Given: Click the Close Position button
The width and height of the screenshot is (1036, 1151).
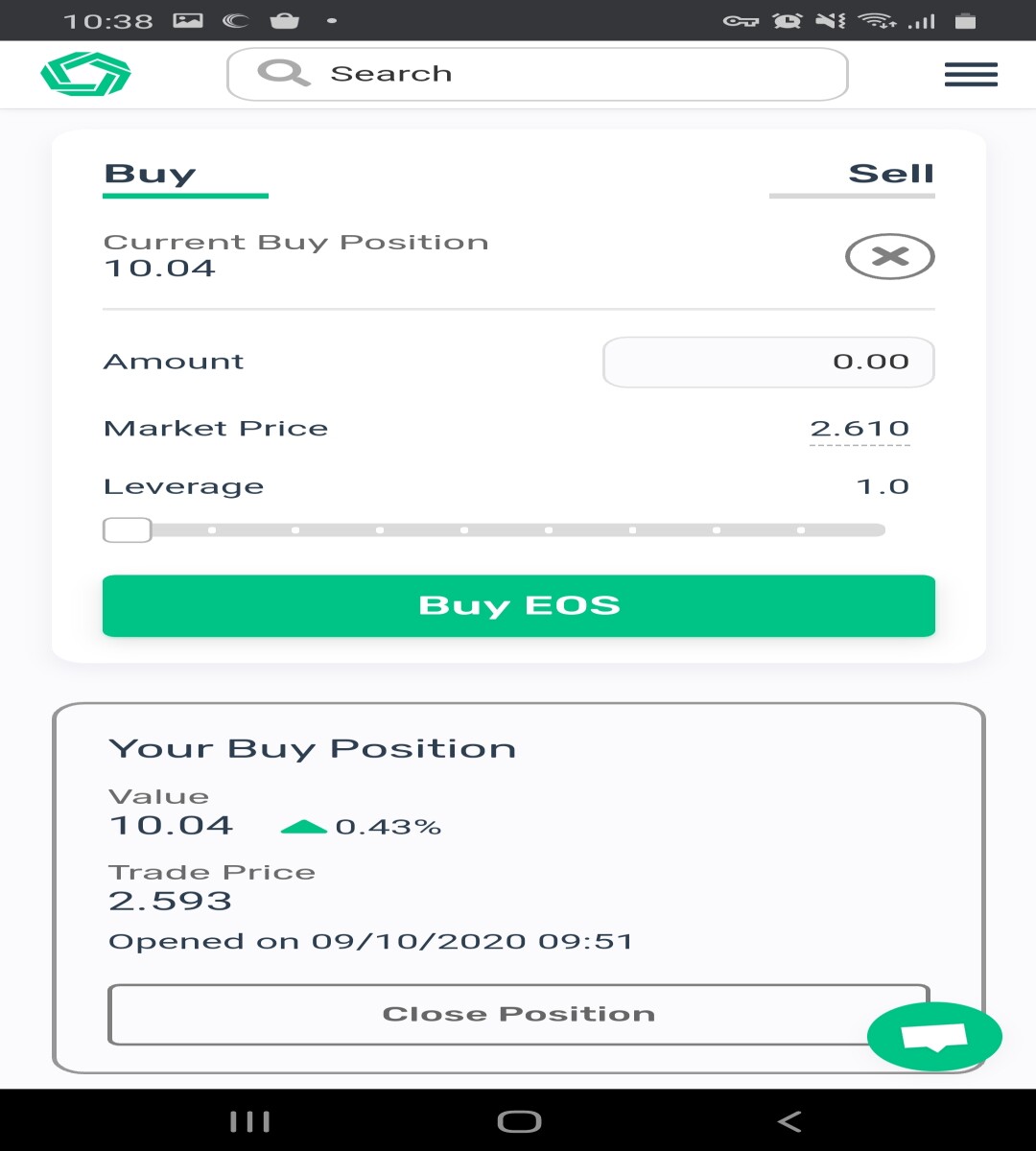Looking at the screenshot, I should pos(519,1014).
